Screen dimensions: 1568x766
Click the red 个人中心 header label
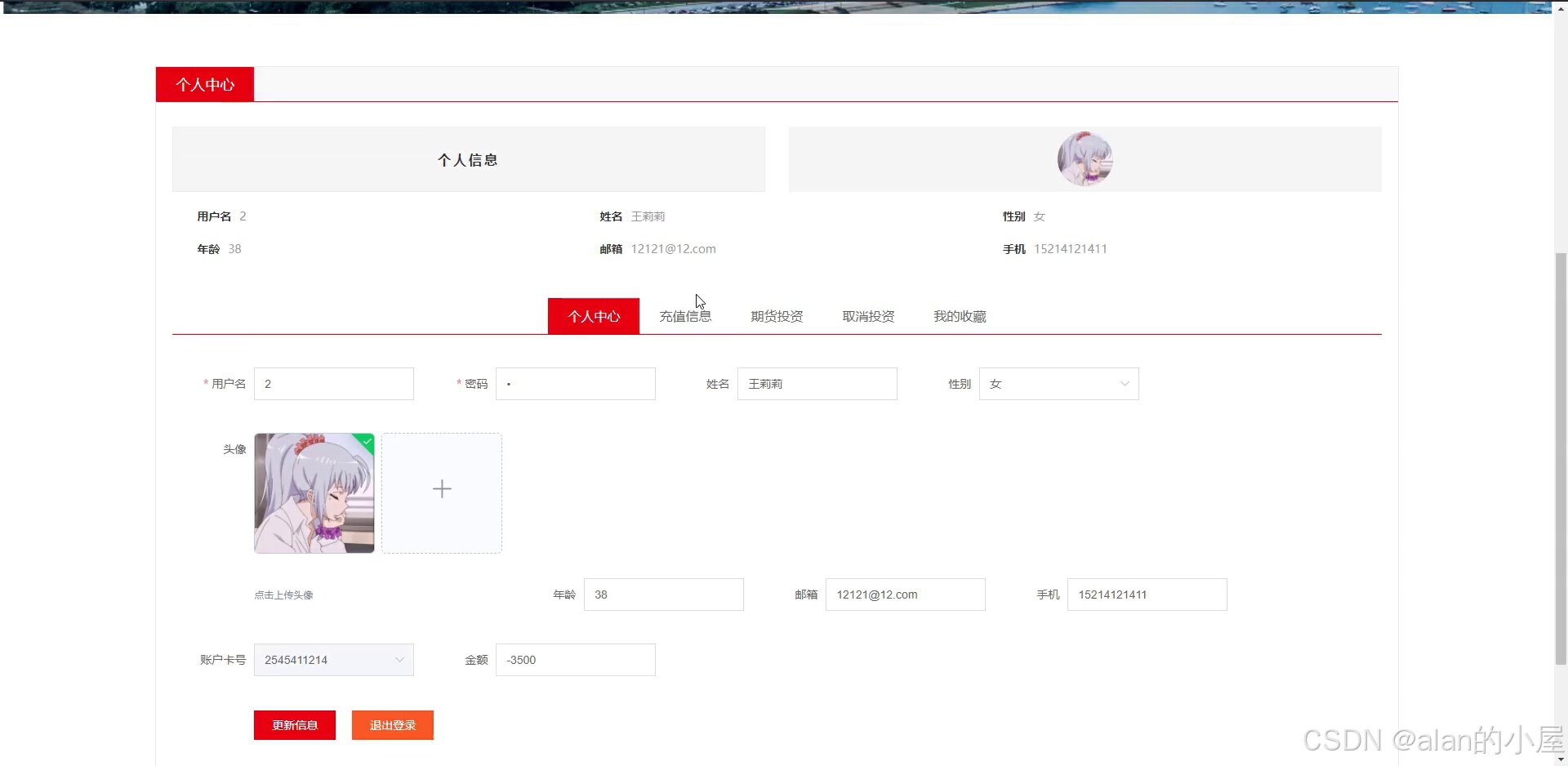click(x=205, y=84)
